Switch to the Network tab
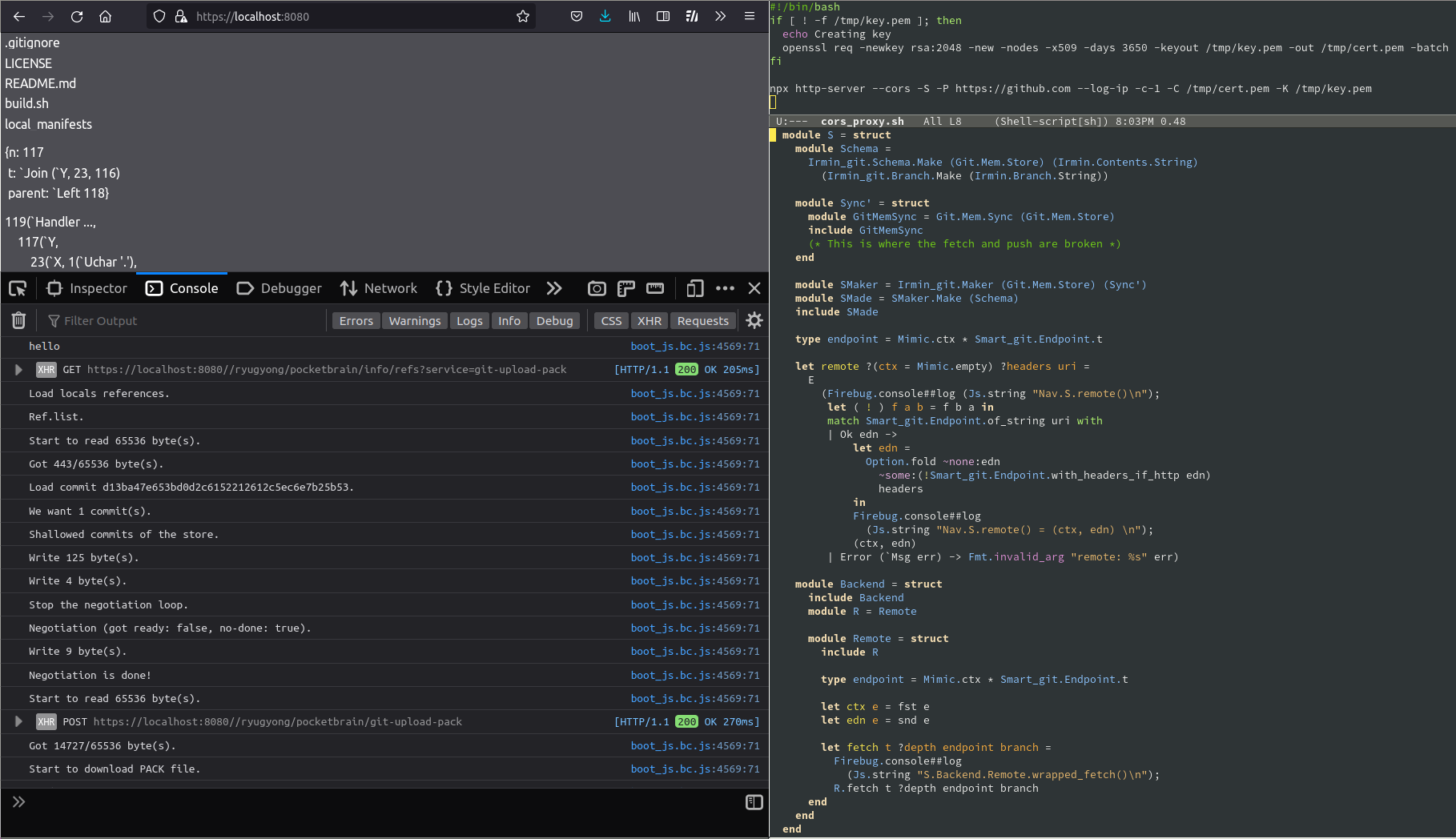 click(379, 288)
